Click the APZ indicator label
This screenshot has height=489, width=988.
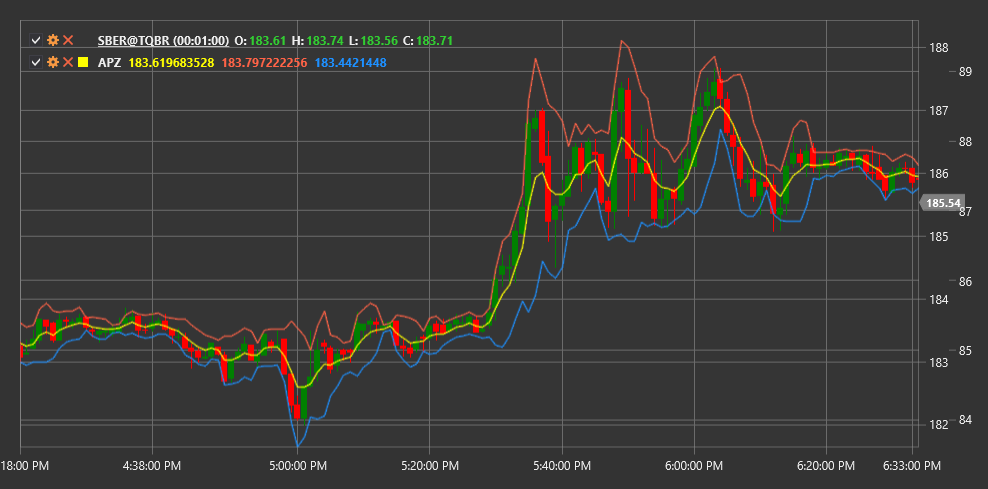[x=108, y=62]
